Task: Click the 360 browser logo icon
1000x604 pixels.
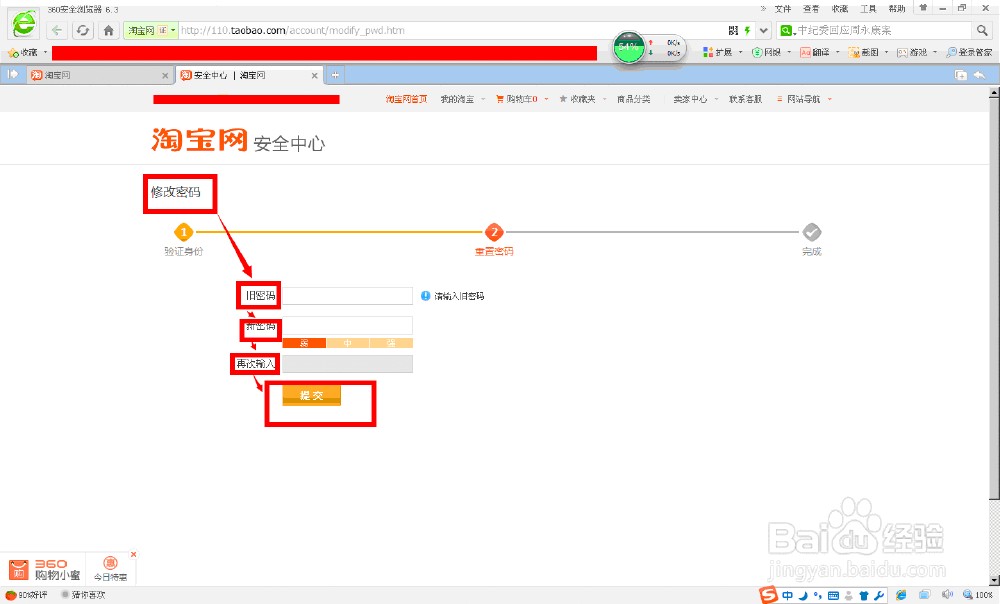Action: pos(24,24)
